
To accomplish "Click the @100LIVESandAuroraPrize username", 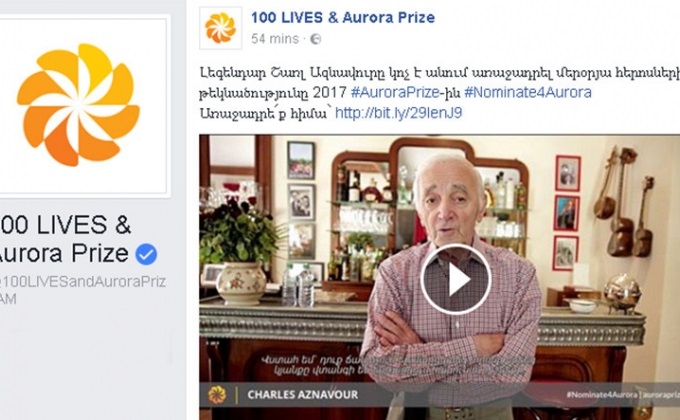I will coord(82,282).
